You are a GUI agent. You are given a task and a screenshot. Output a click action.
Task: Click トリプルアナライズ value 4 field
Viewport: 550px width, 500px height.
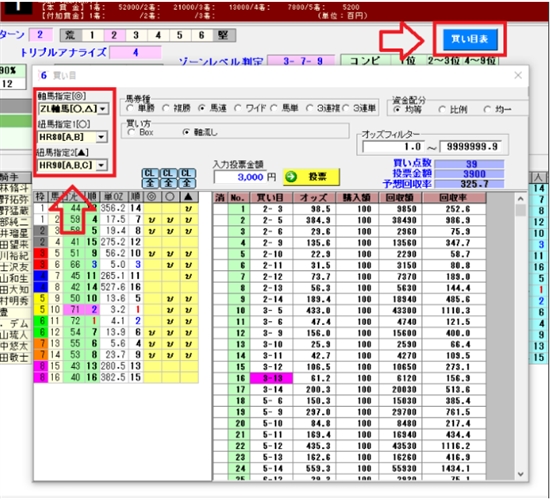(135, 53)
